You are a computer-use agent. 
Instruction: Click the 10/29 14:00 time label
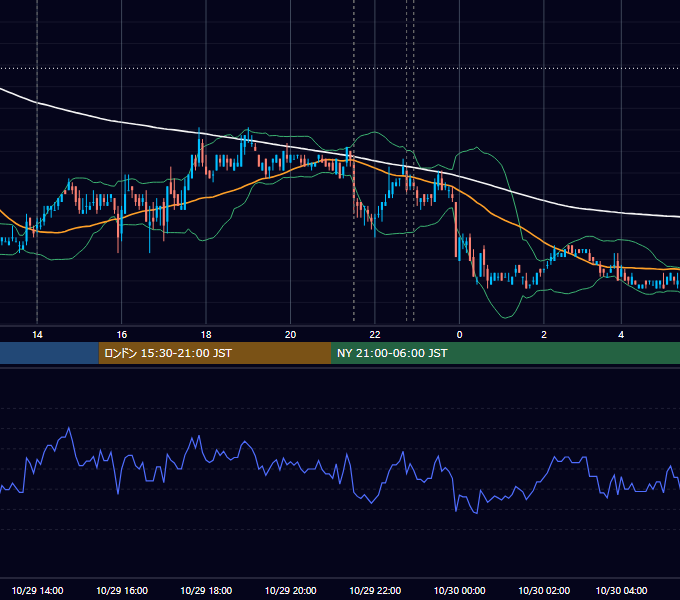pyautogui.click(x=37, y=590)
